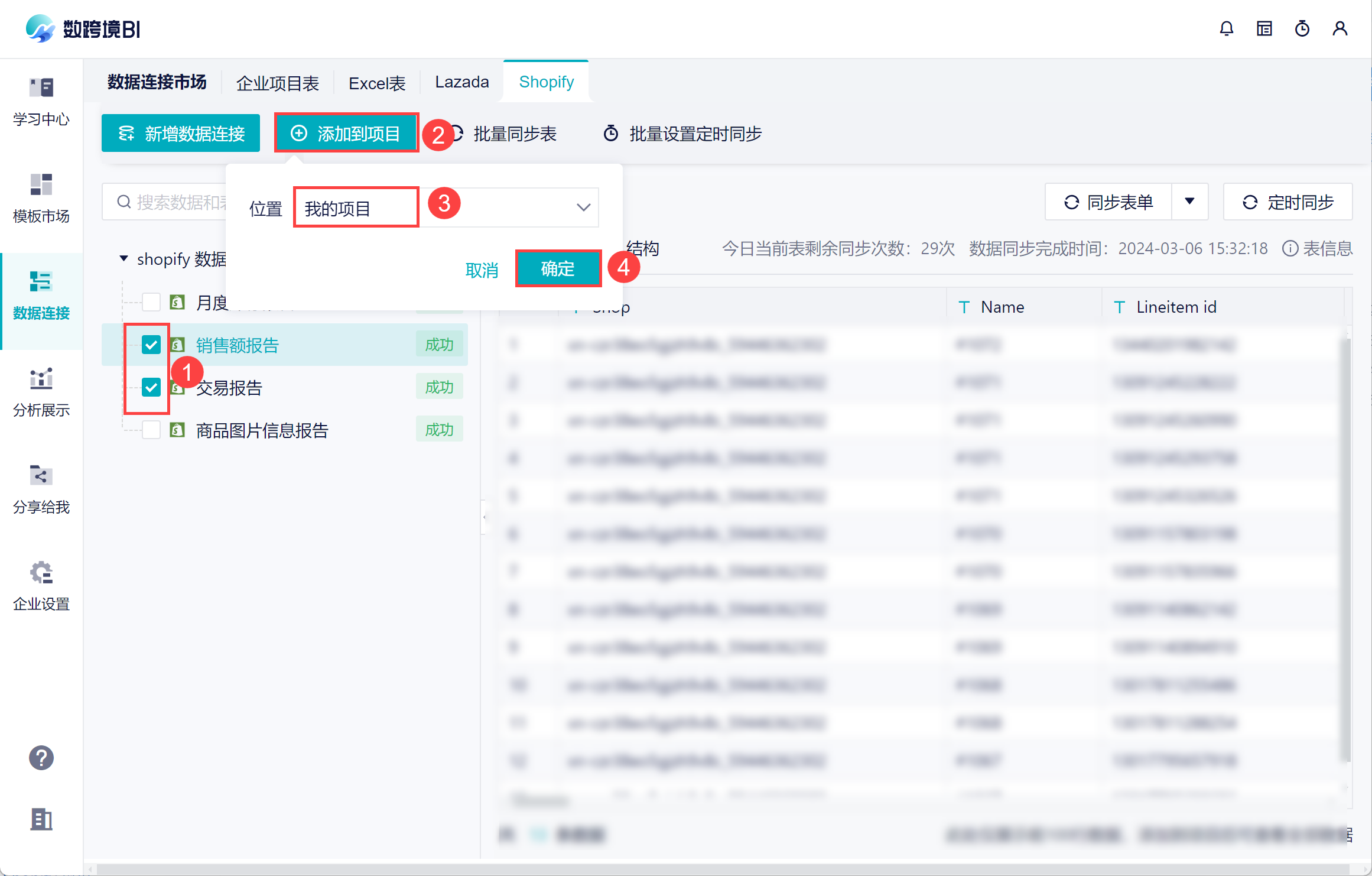Expand the 同步表单 dropdown arrow
The image size is (1372, 876).
tap(1189, 202)
